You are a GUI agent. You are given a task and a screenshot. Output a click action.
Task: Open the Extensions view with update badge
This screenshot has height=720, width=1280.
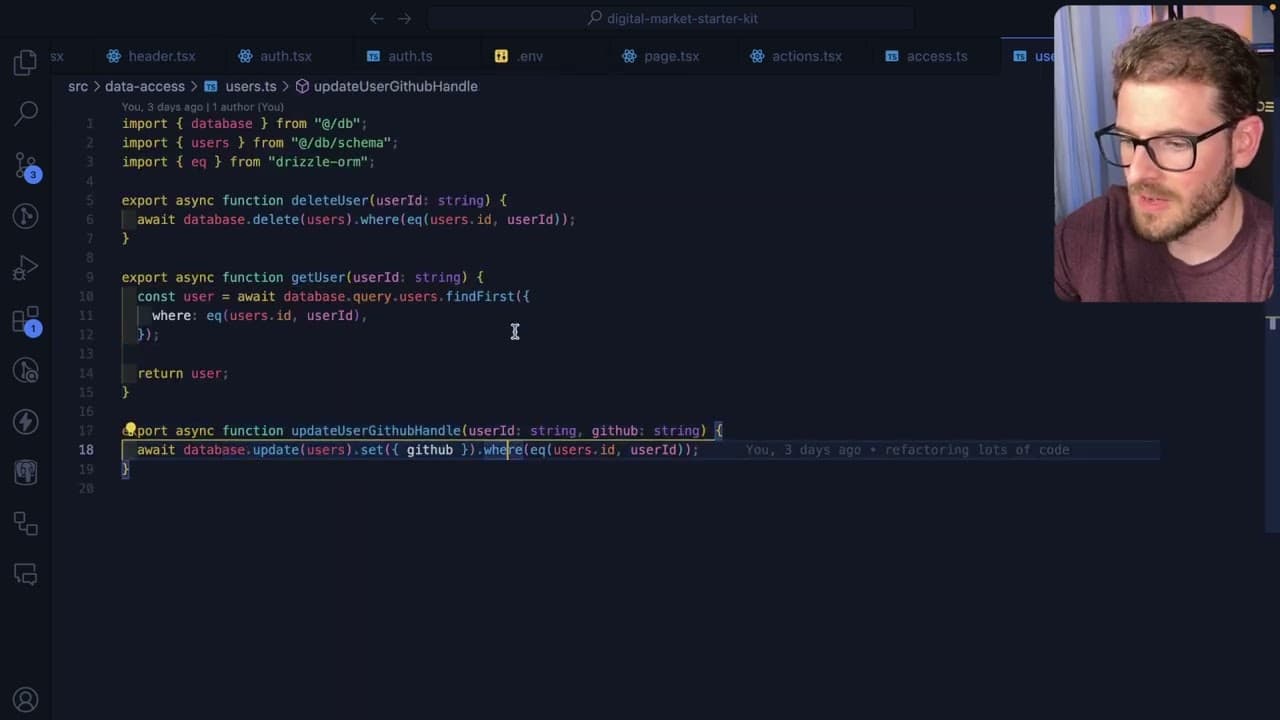tap(26, 320)
